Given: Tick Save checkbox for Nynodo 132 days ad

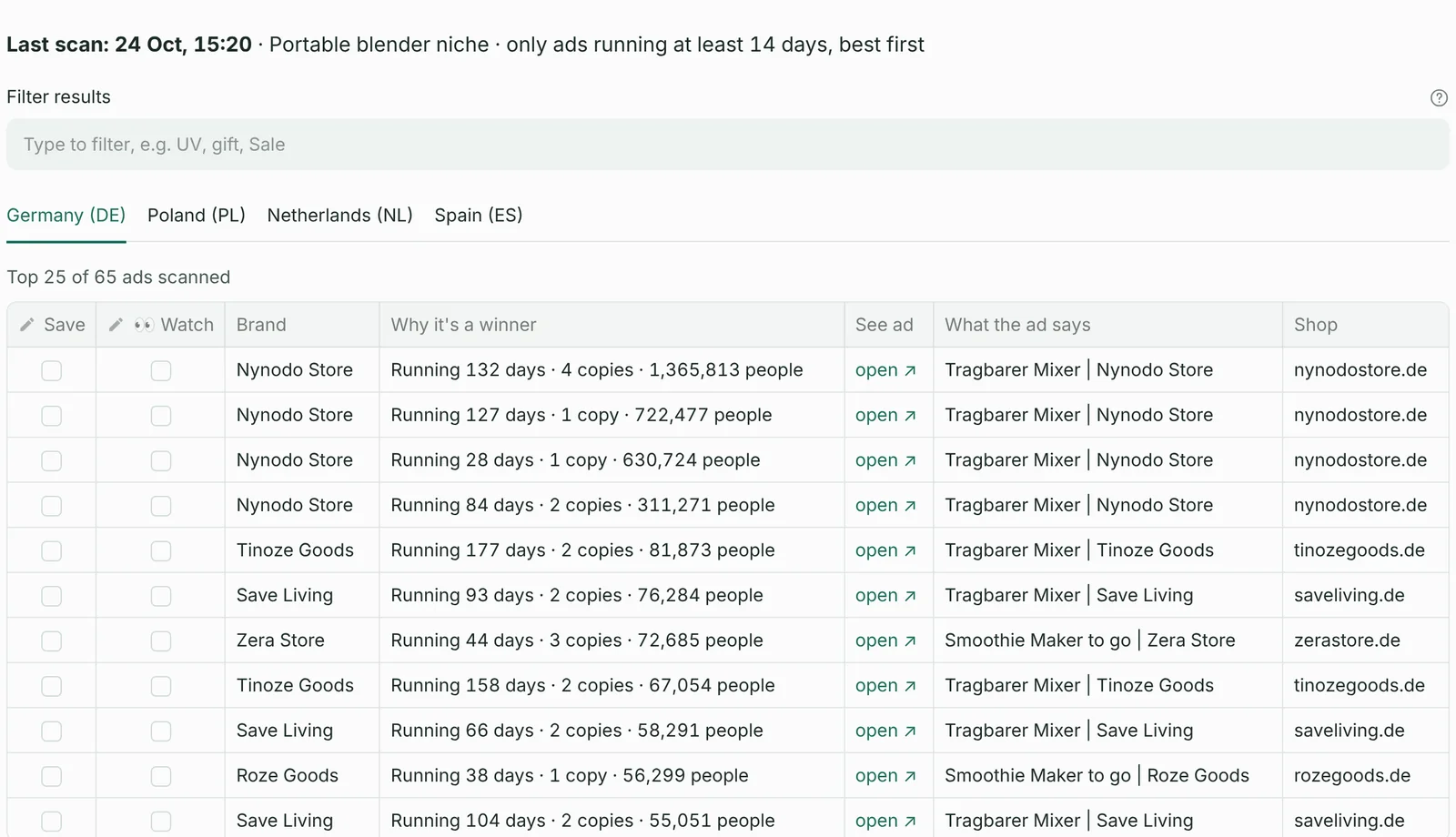Looking at the screenshot, I should [52, 370].
